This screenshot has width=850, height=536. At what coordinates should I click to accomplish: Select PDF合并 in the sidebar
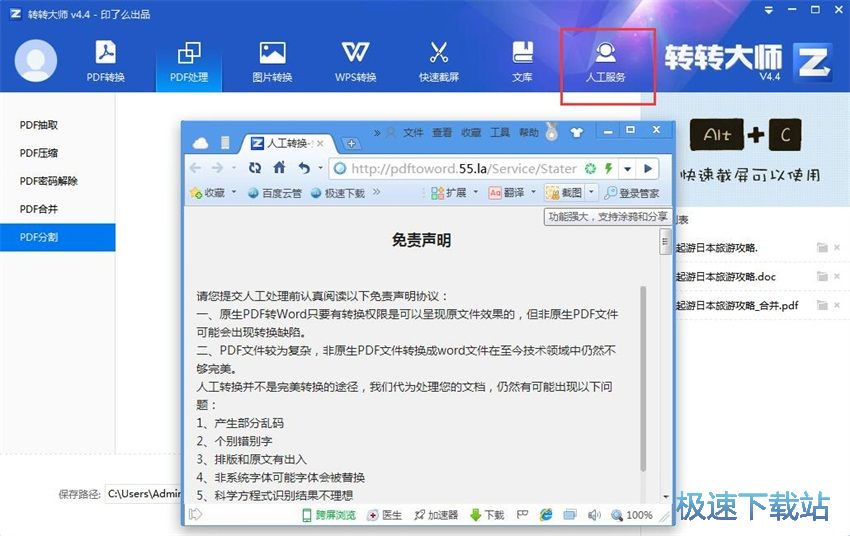[38, 209]
